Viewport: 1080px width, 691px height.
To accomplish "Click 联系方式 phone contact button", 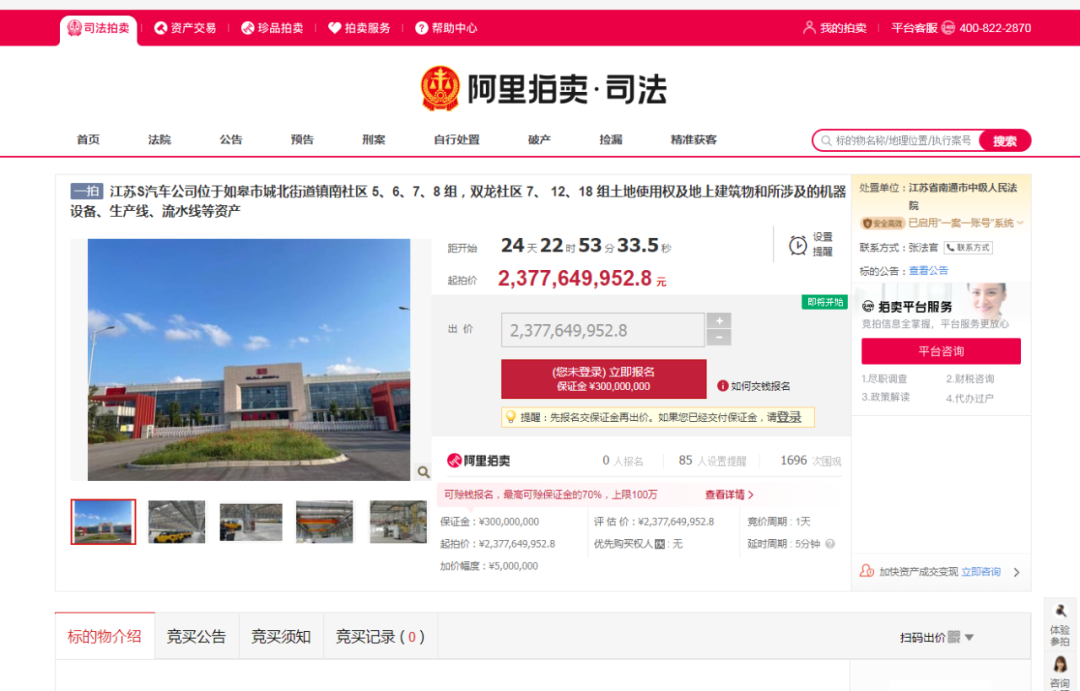I will 968,247.
